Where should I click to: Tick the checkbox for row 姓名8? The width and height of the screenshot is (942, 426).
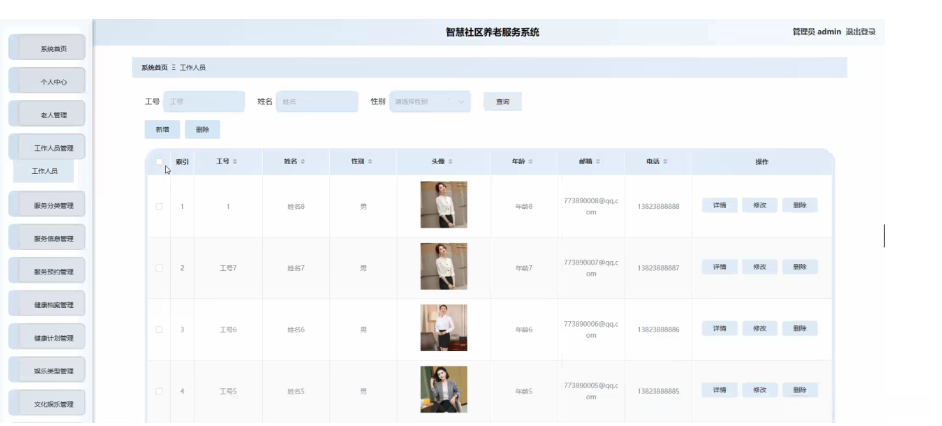click(159, 206)
